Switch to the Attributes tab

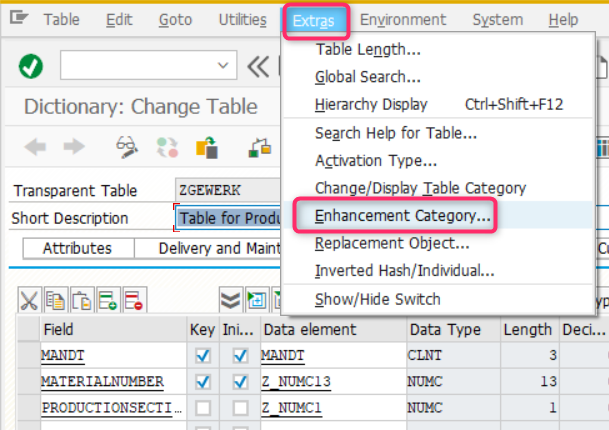pos(77,248)
